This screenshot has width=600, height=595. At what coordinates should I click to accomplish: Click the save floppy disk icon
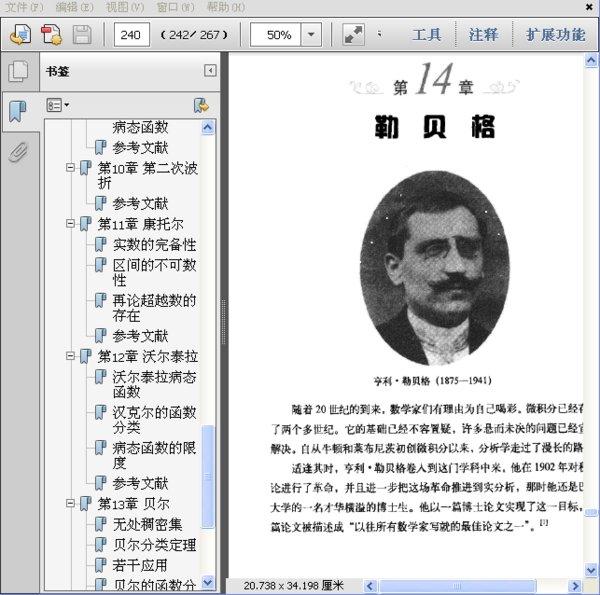point(82,35)
